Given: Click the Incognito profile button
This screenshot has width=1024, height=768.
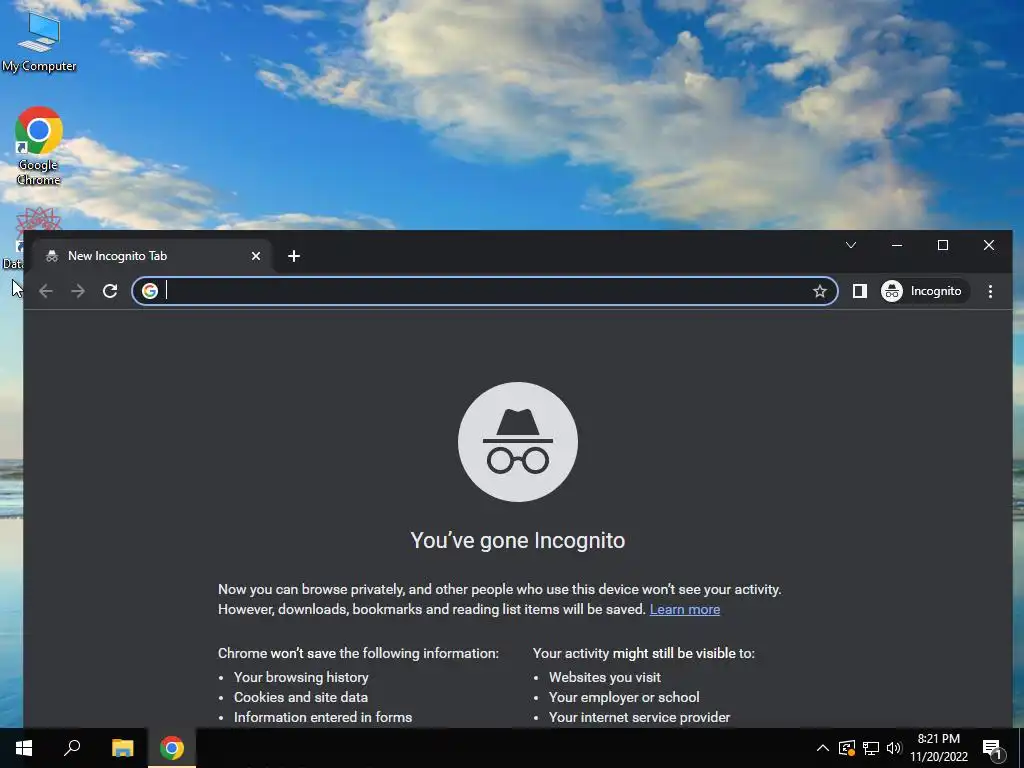Looking at the screenshot, I should pos(924,291).
